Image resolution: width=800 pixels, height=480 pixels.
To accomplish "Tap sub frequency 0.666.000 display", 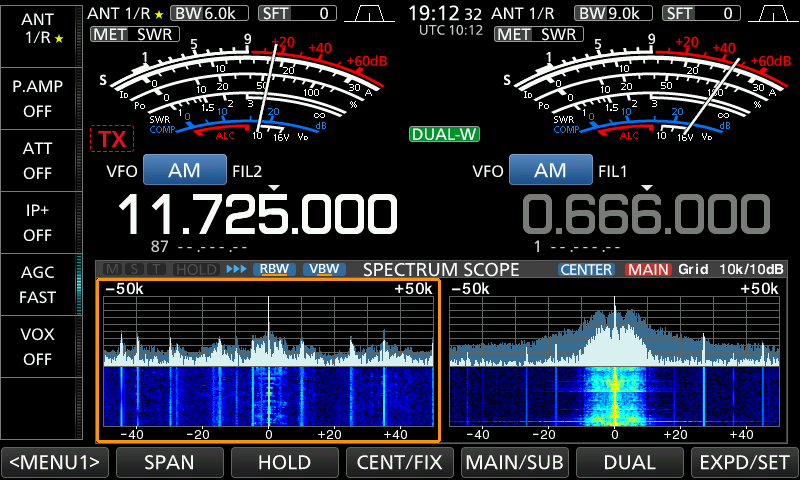I will (646, 214).
